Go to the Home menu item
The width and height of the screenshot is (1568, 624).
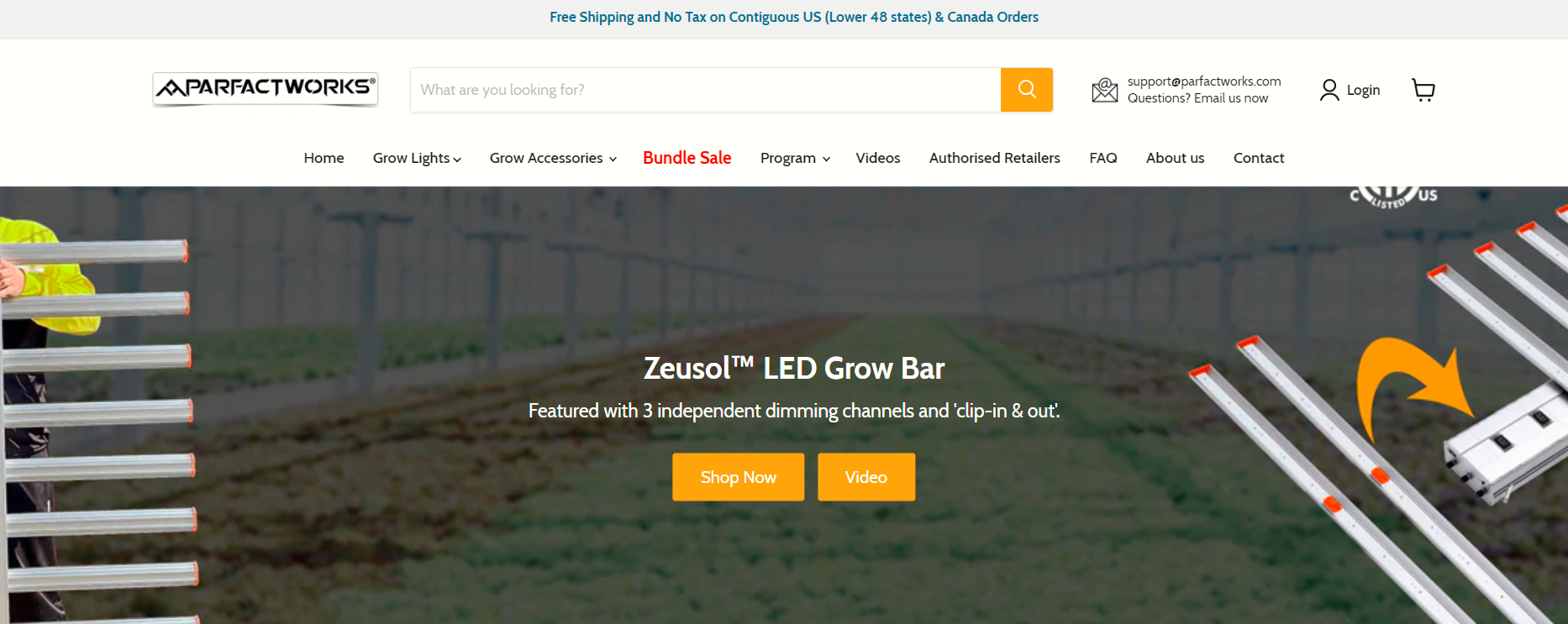pos(324,158)
